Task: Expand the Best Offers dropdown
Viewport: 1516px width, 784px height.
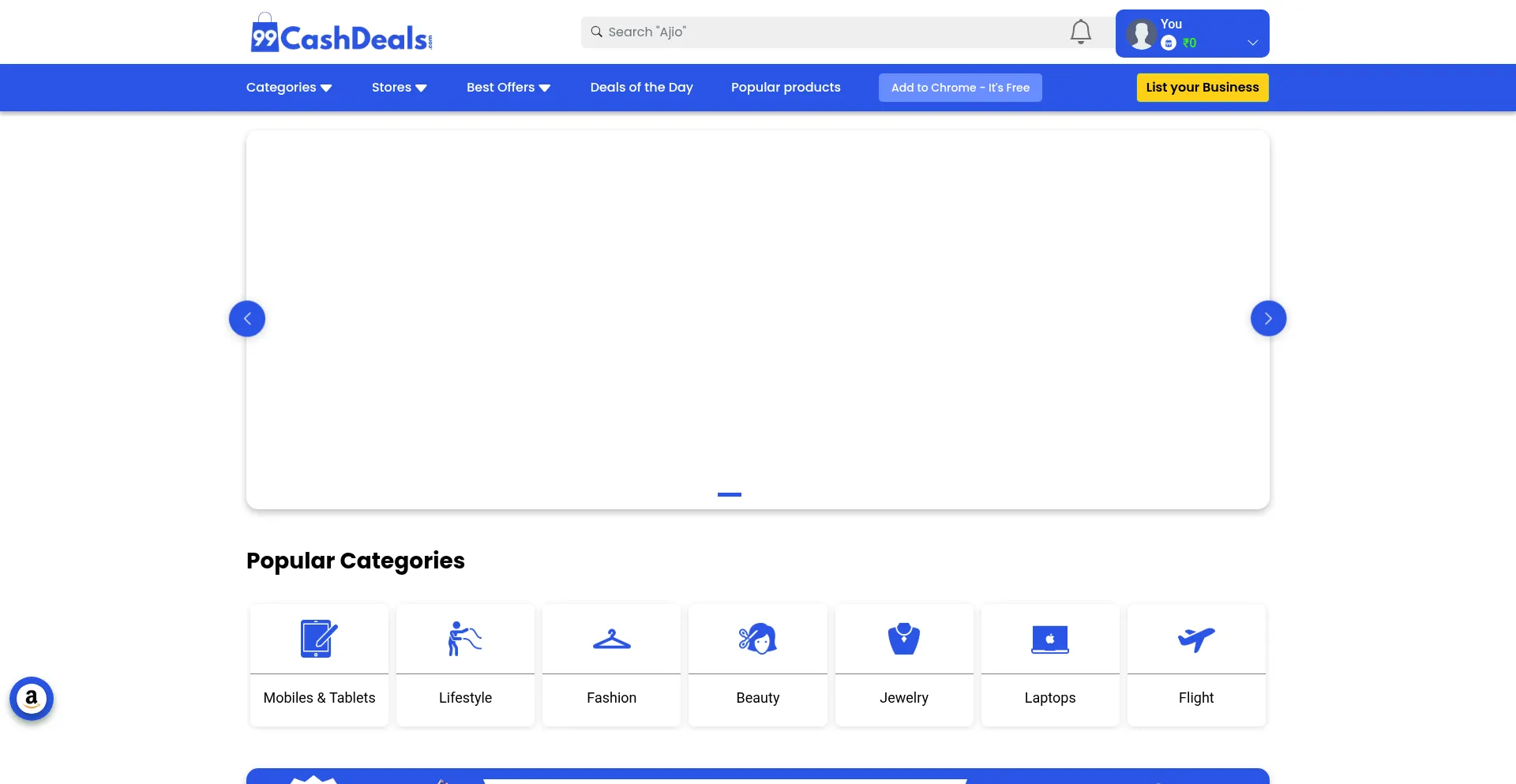Action: pos(508,88)
